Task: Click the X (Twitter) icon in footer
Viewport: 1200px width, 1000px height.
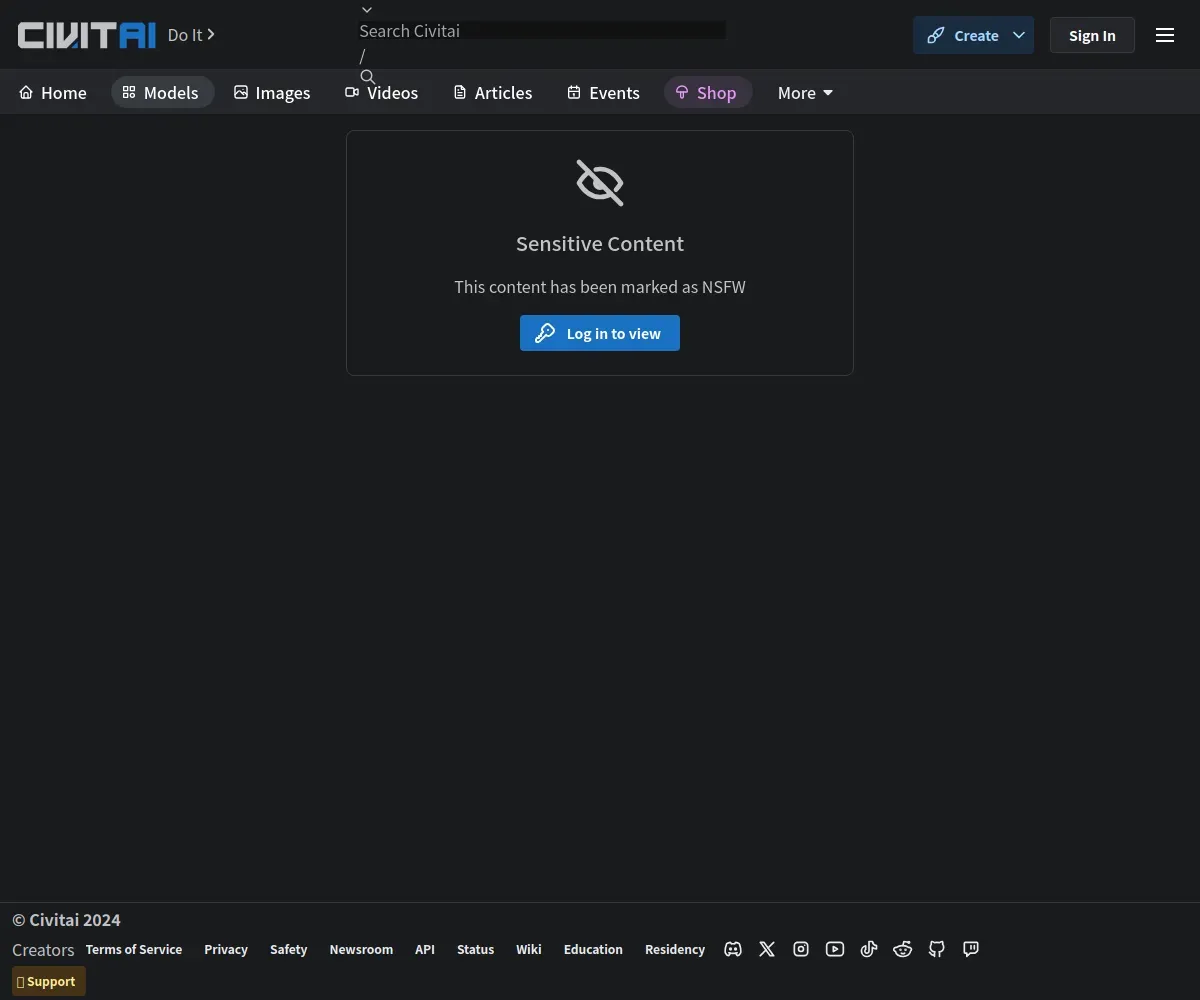Action: click(x=767, y=949)
